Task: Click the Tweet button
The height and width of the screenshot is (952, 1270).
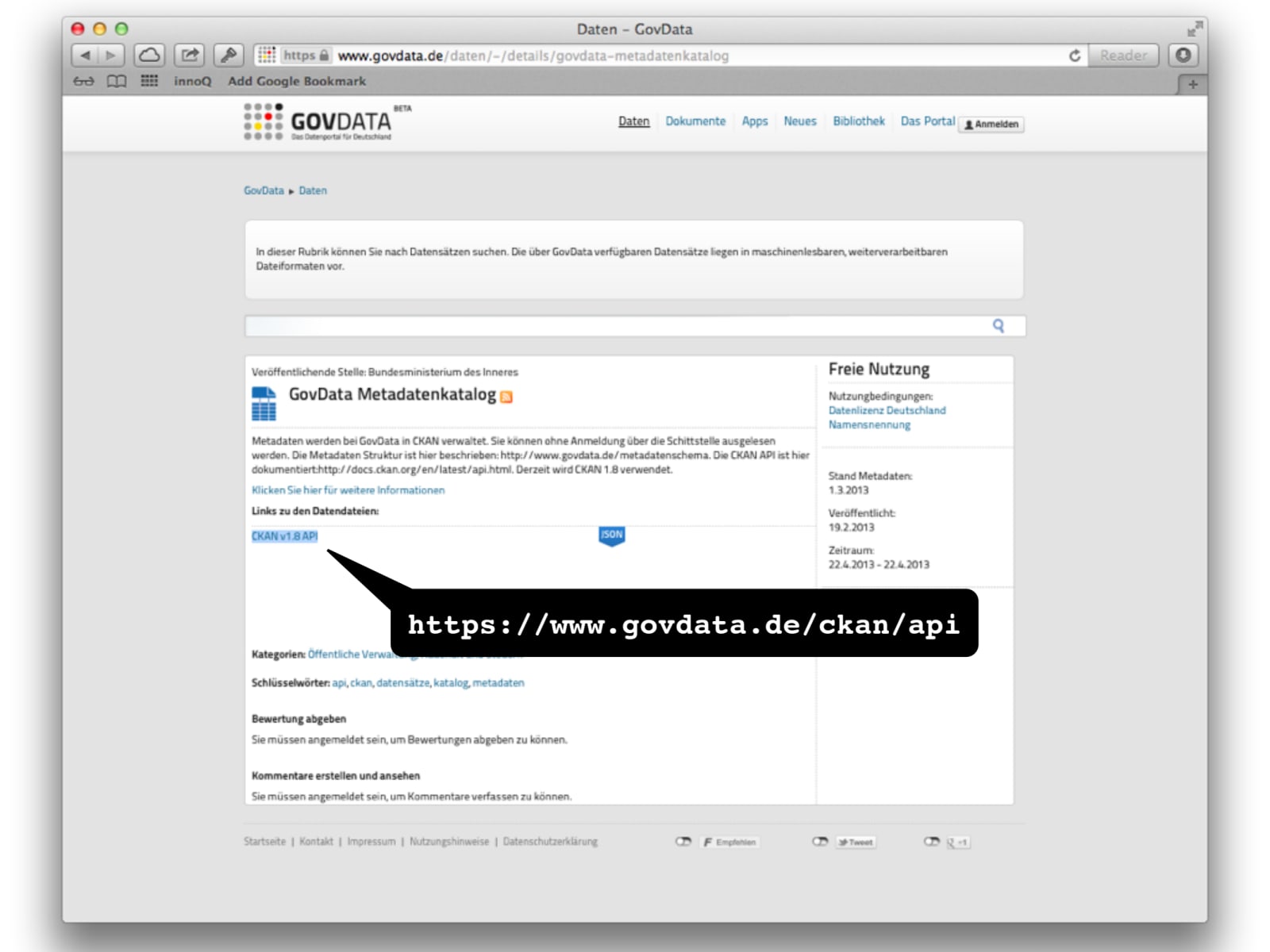Action: pyautogui.click(x=856, y=843)
